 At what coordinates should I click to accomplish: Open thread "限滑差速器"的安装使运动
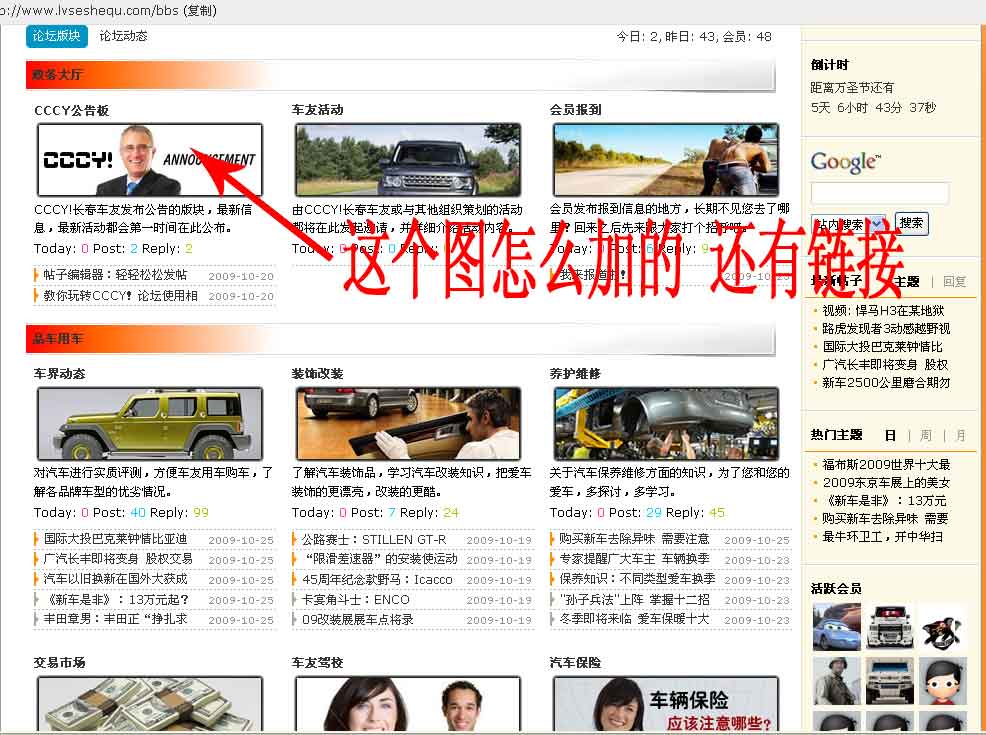click(x=380, y=558)
